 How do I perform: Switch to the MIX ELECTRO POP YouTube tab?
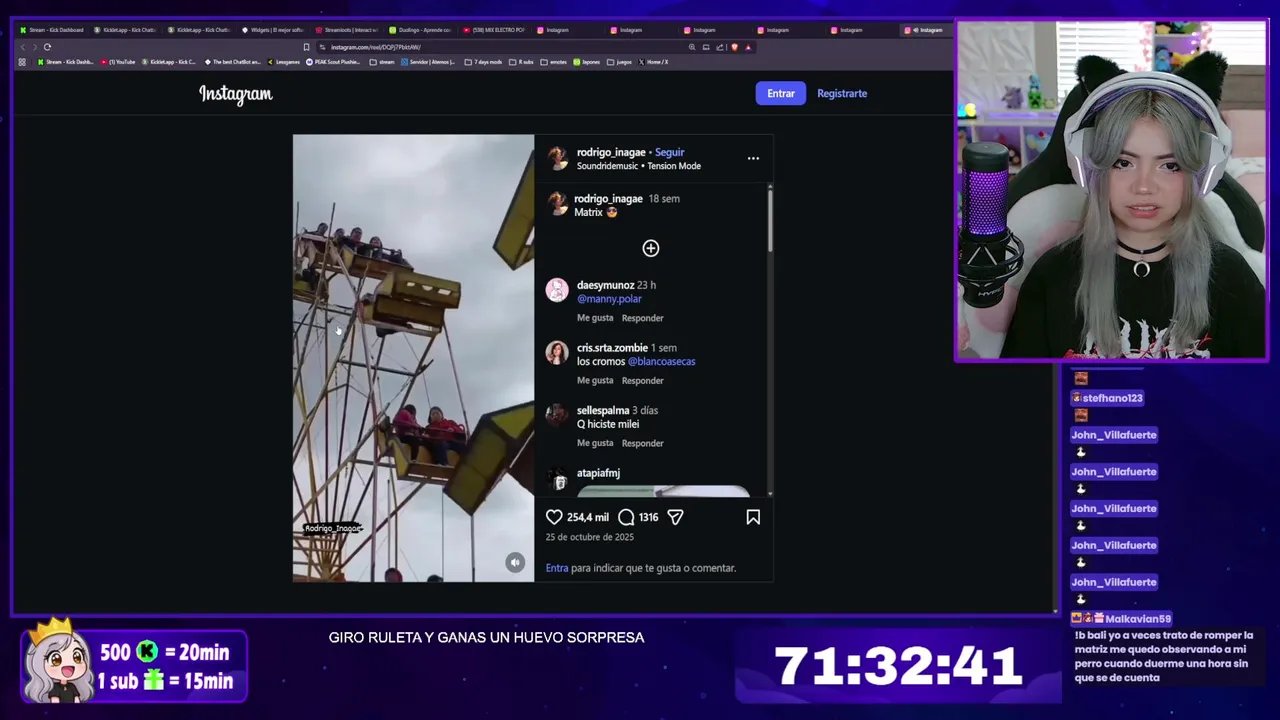(x=494, y=30)
